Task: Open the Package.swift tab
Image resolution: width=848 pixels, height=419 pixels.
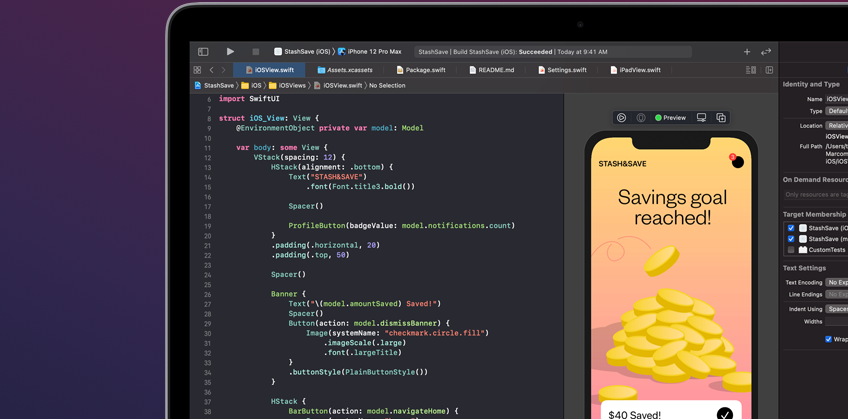Action: (421, 70)
